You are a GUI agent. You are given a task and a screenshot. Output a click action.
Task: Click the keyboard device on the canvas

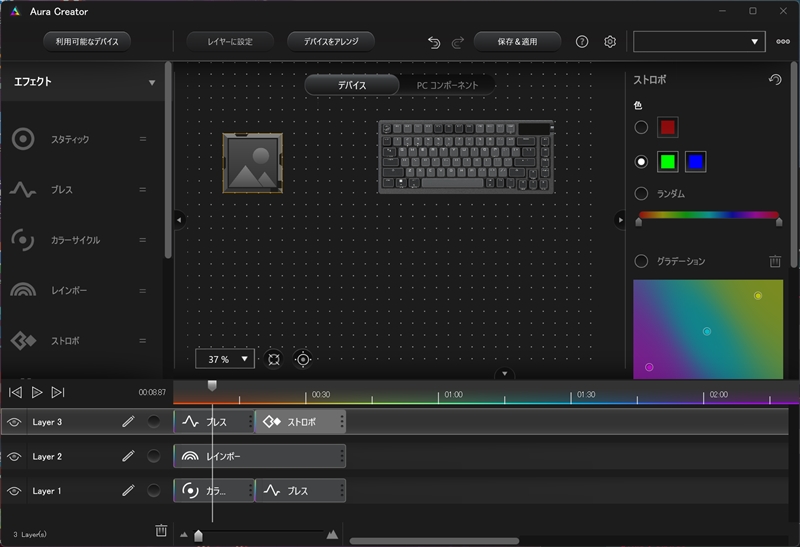pos(466,157)
